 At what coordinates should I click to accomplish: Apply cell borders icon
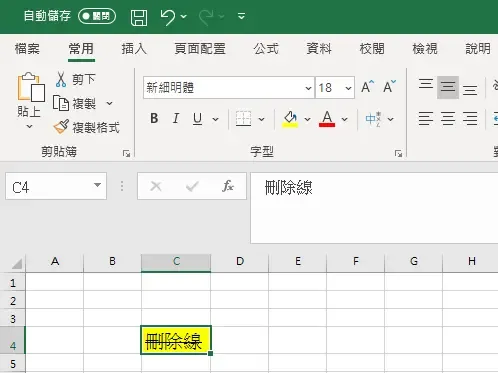click(x=243, y=119)
